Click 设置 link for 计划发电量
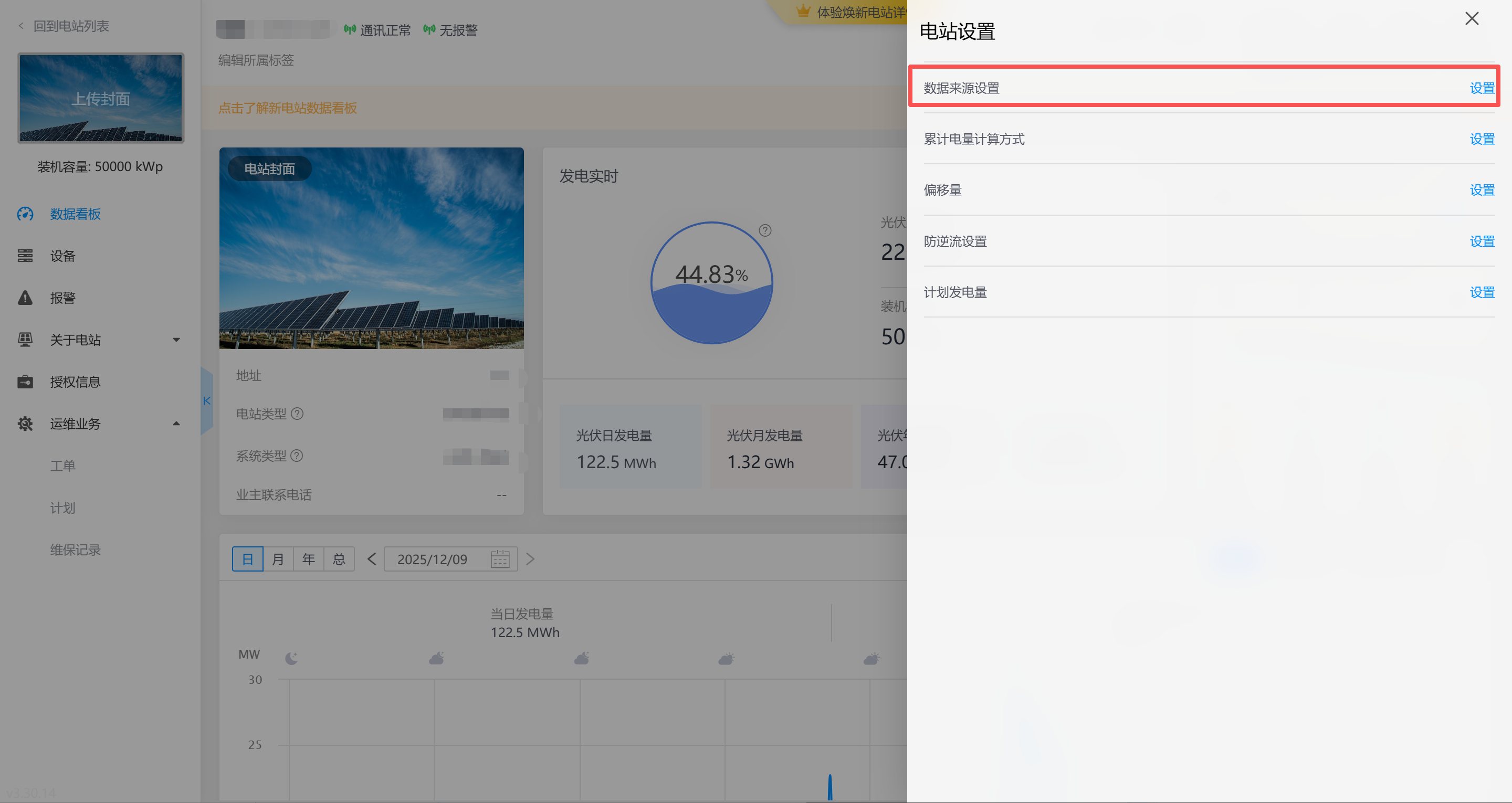The width and height of the screenshot is (1512, 803). click(1482, 292)
